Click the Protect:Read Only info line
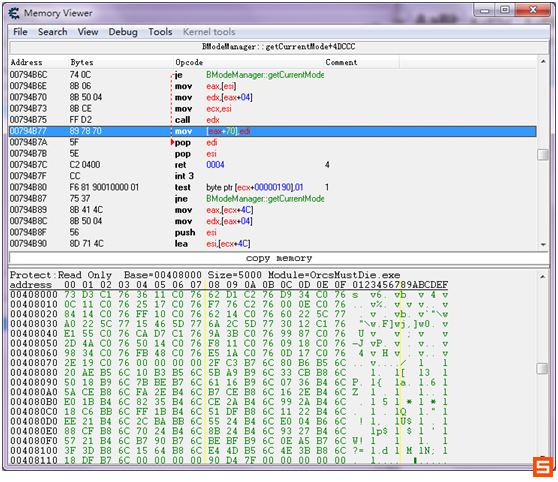Screen dimensions: 558x482 tap(205, 275)
